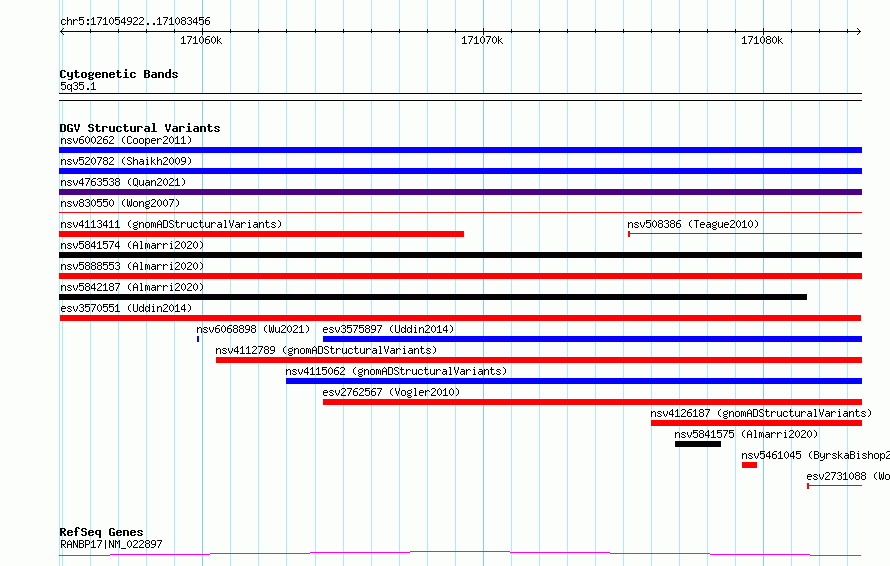
Task: Click nsv5841574 (Almarri2020) black bar
Action: (460, 255)
